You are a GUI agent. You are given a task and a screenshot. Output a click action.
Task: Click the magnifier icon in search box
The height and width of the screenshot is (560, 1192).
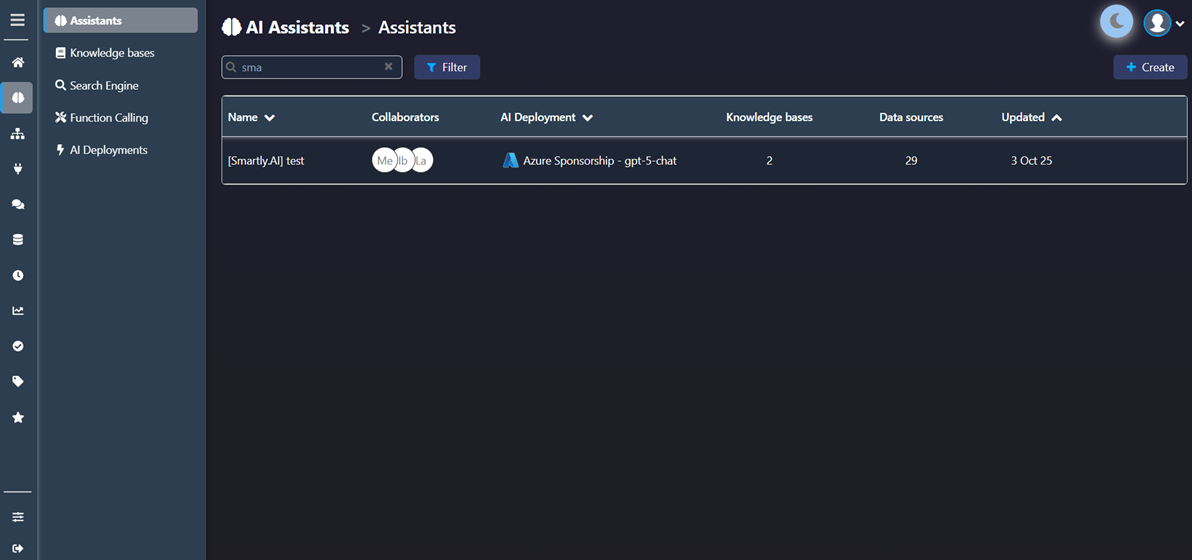(231, 67)
